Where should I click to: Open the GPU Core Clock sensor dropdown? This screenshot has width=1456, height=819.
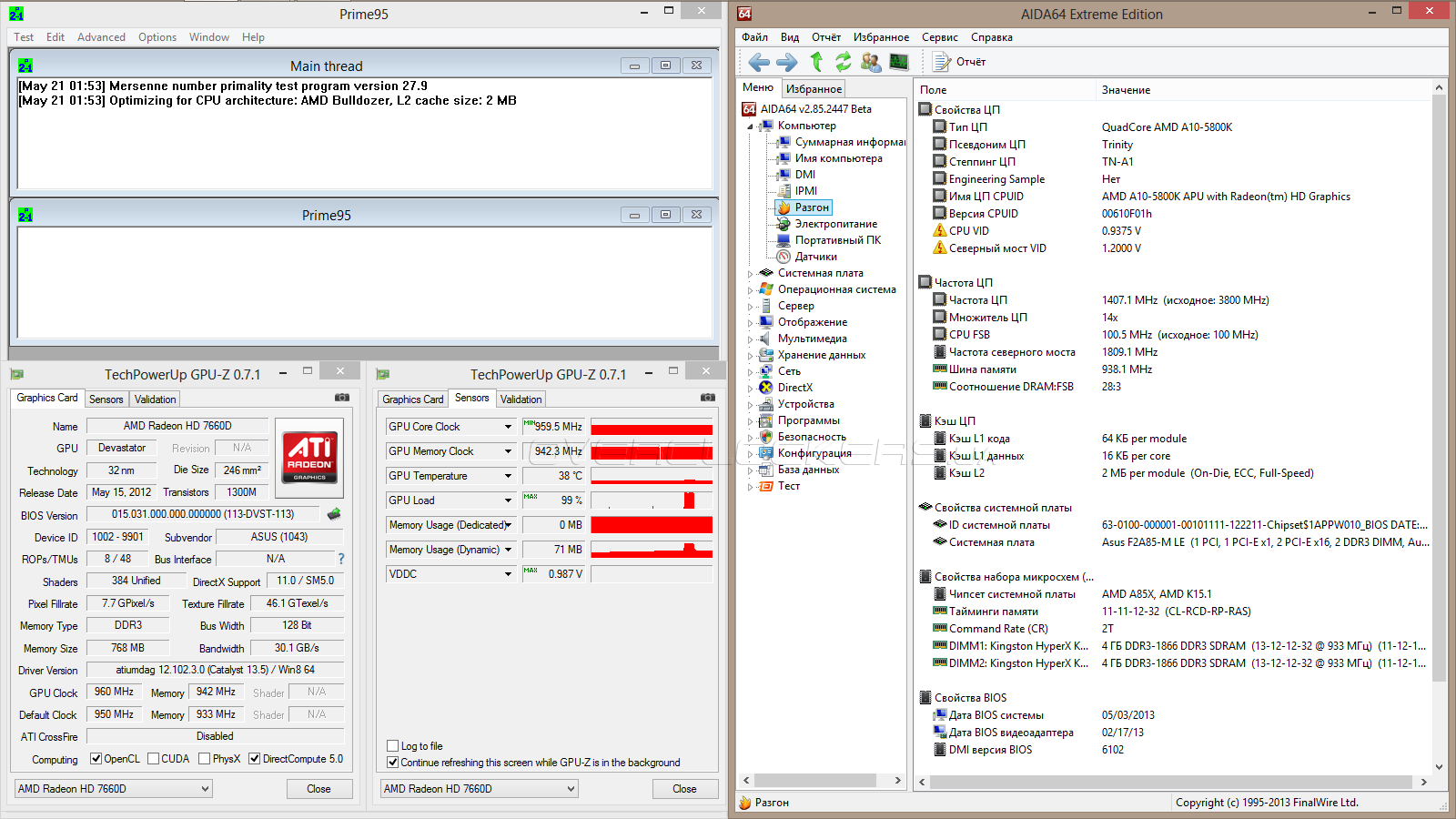509,427
